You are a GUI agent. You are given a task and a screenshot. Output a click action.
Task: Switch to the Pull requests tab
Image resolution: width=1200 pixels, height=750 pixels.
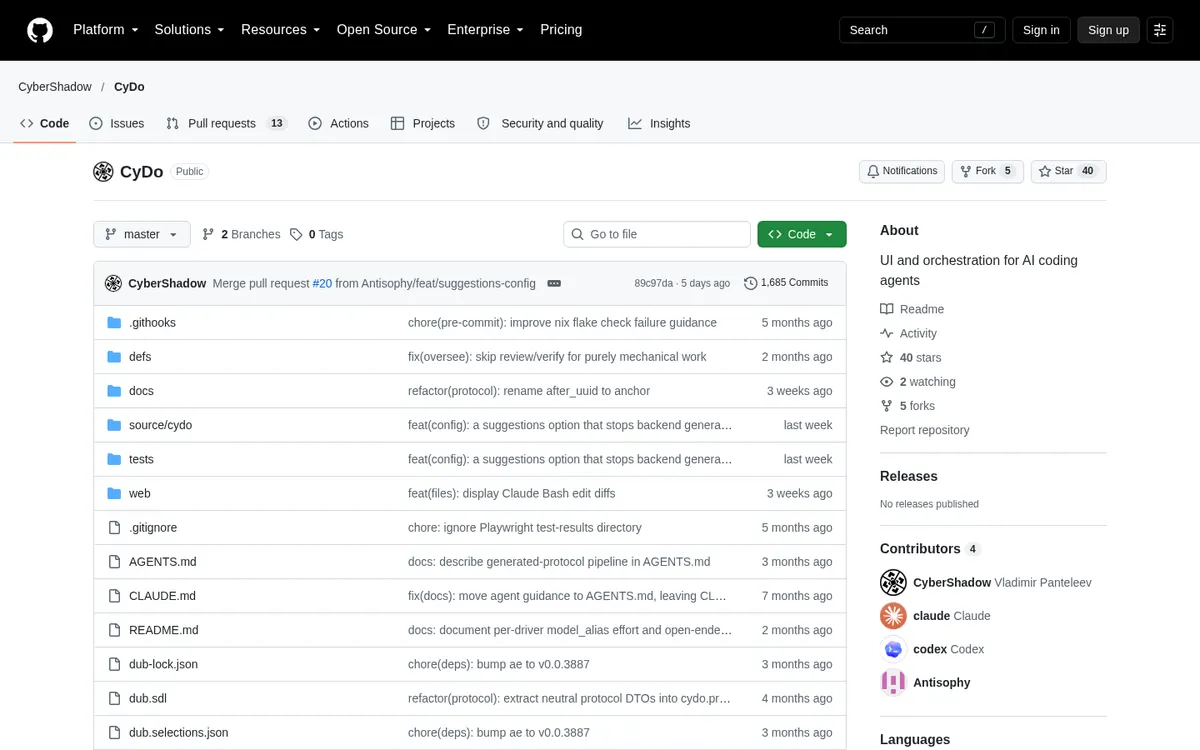click(x=226, y=123)
